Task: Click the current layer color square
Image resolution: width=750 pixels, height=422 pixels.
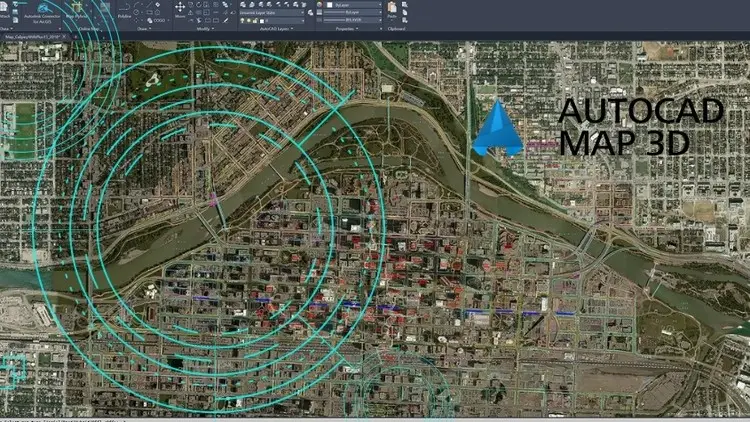Action: pyautogui.click(x=262, y=21)
